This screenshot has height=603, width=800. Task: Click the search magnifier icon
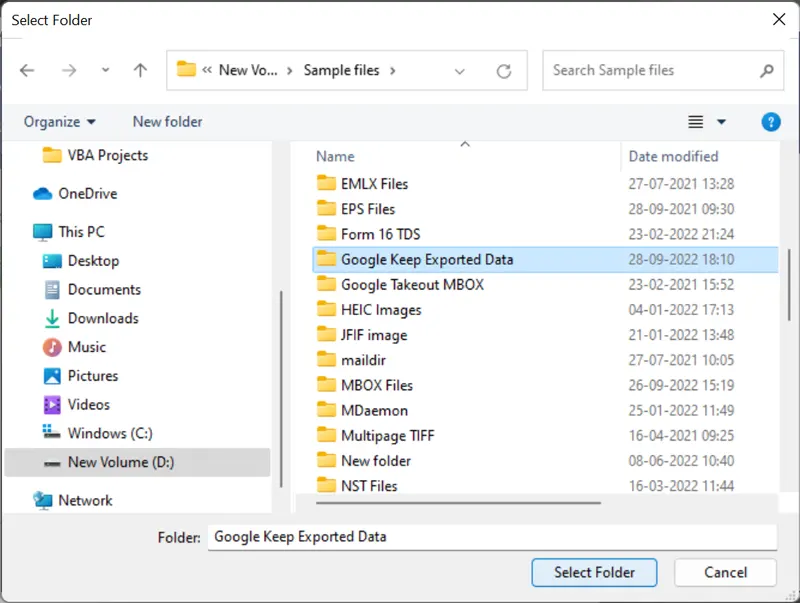[x=766, y=71]
